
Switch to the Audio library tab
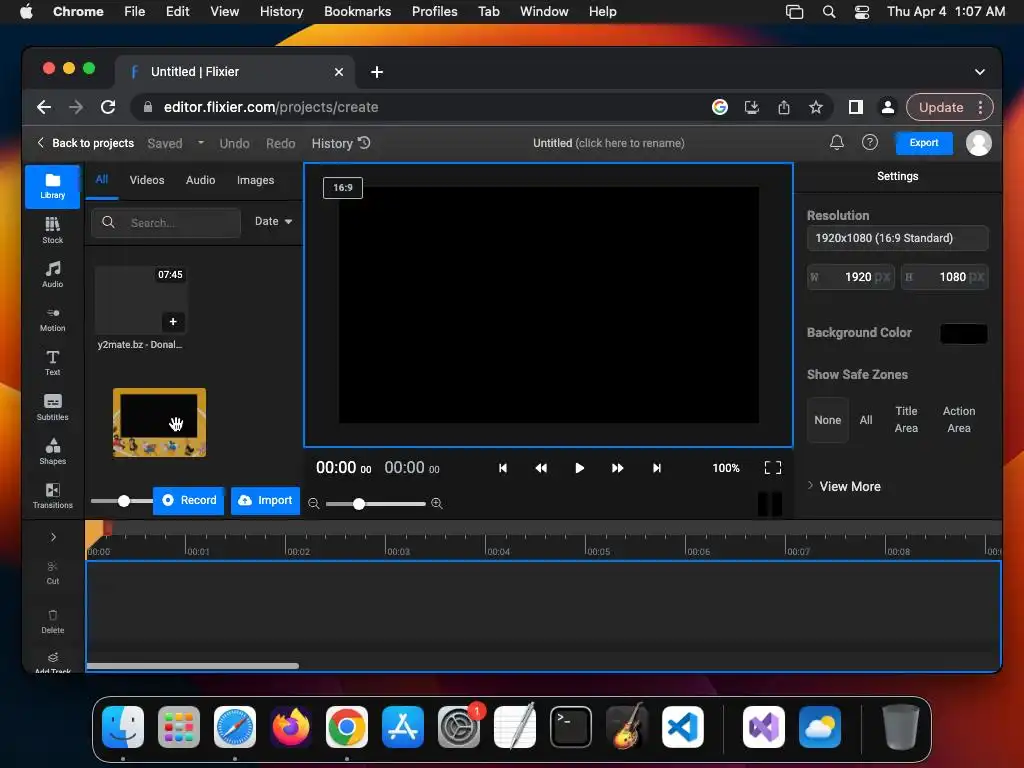point(200,180)
